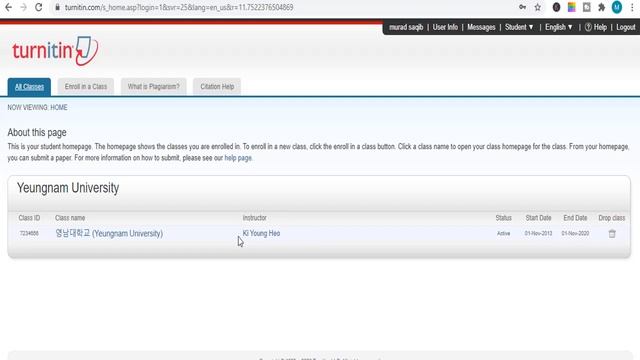This screenshot has height=360, width=640.
Task: Click the class ID 7234886
Action: (29, 233)
